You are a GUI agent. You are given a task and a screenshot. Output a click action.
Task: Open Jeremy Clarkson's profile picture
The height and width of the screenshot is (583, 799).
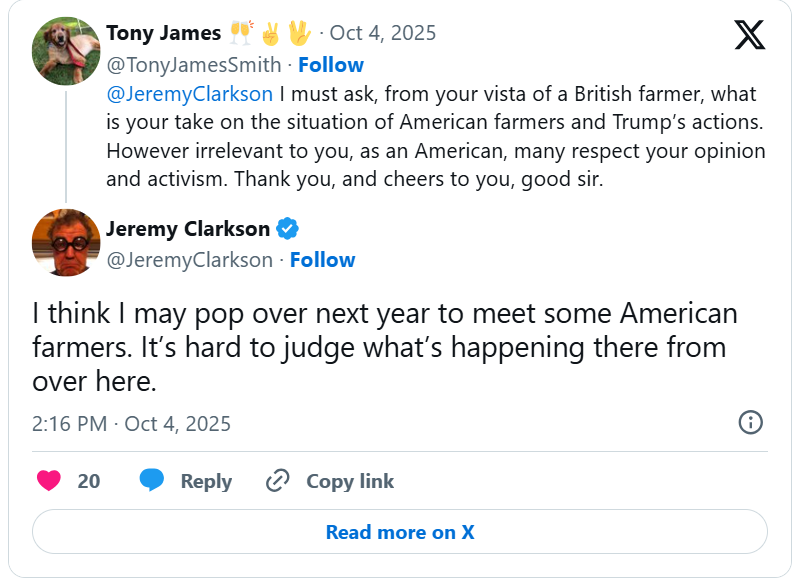(66, 243)
